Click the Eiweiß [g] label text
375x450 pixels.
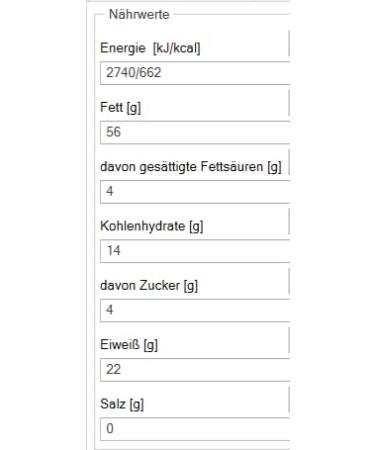(129, 345)
